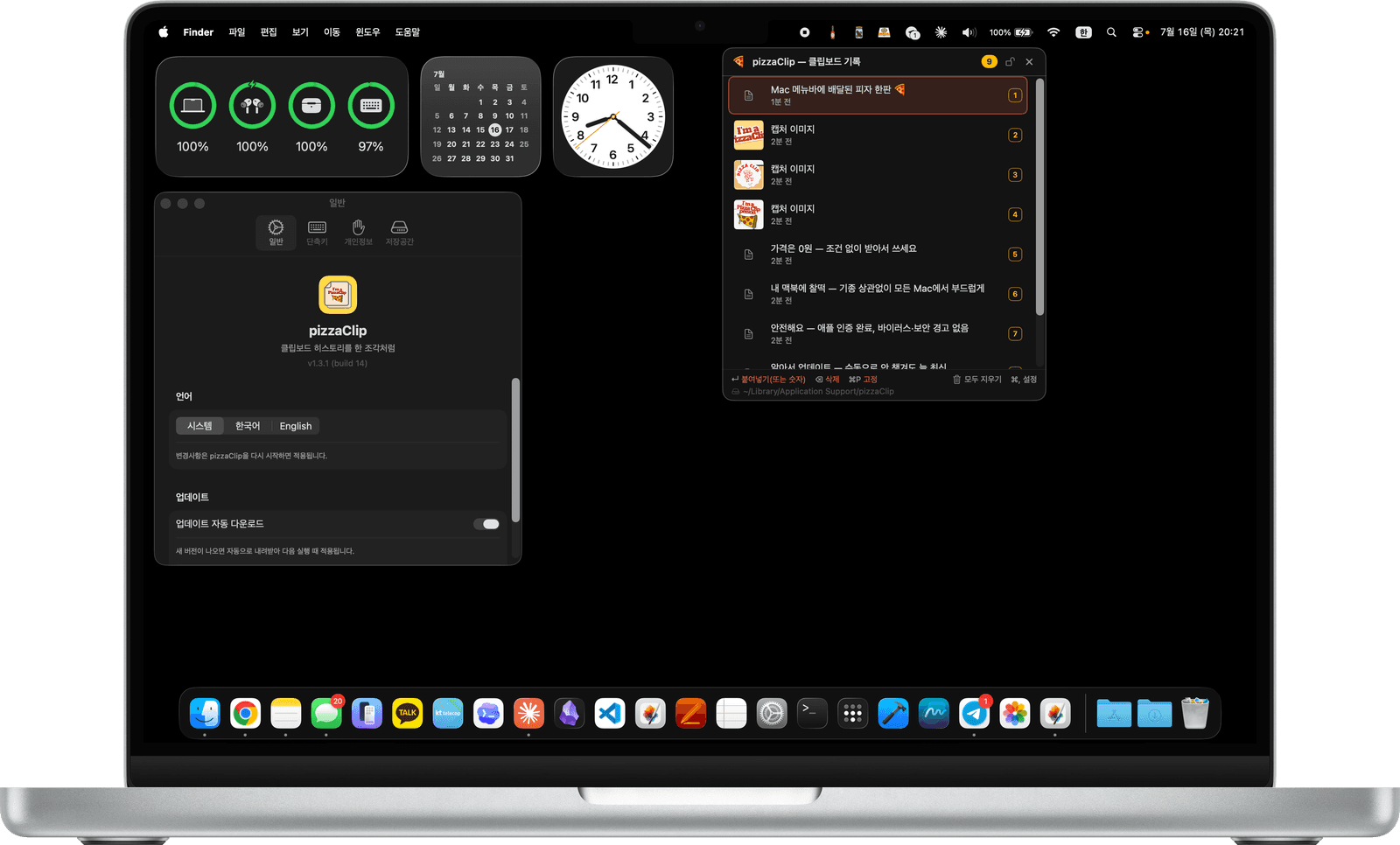This screenshot has width=1400, height=845.
Task: Click shortcut badge 7 beside the 안전해요 clip
Action: 1015,334
